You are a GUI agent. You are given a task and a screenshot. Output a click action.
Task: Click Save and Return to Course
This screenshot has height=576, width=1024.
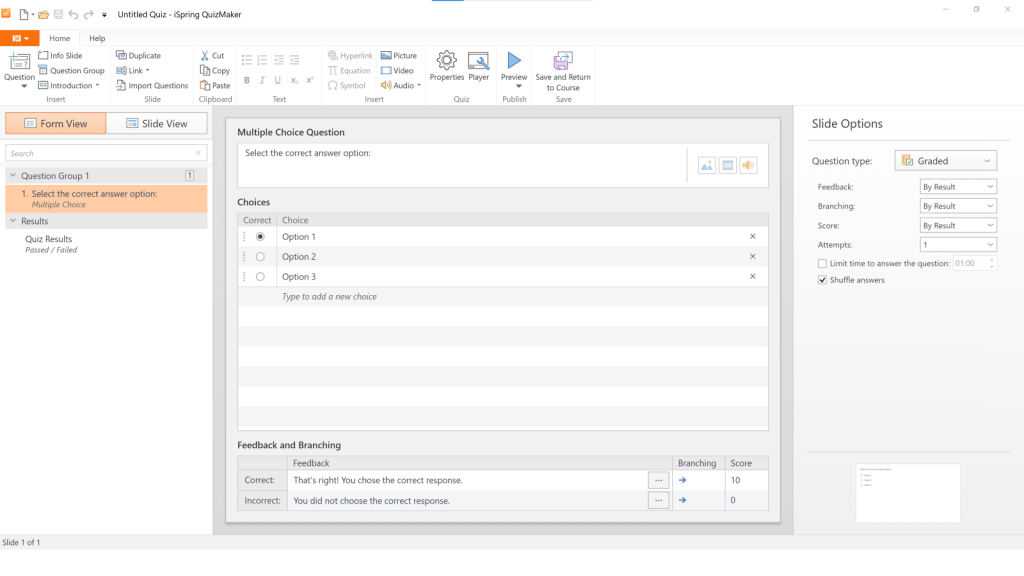click(562, 68)
